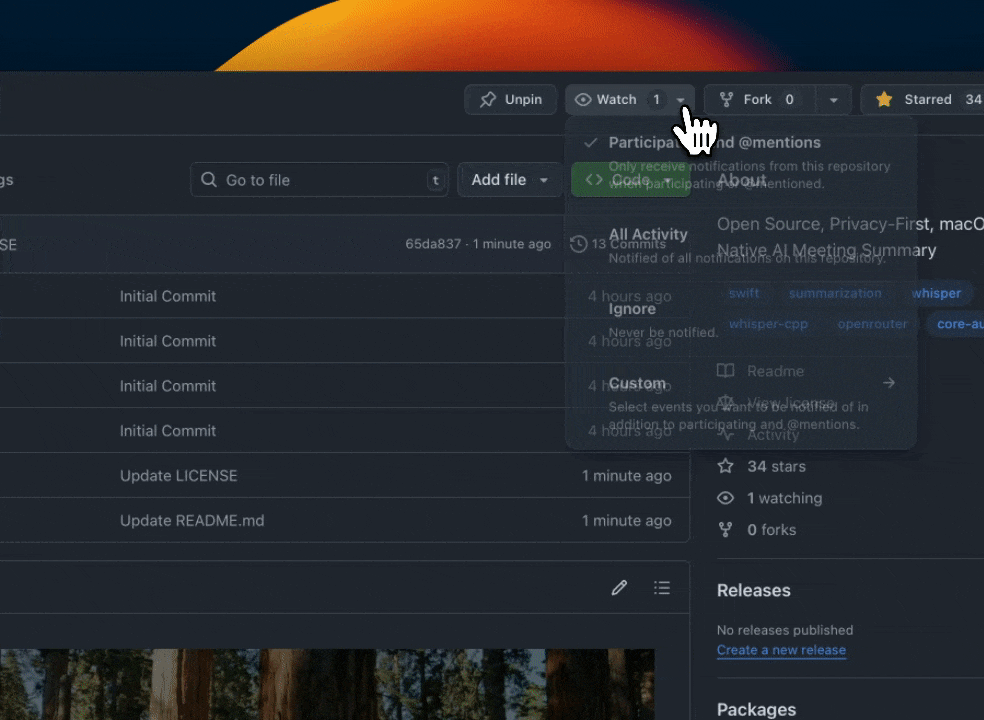Click the 1 watching eye icon
This screenshot has height=720, width=984.
tap(726, 498)
